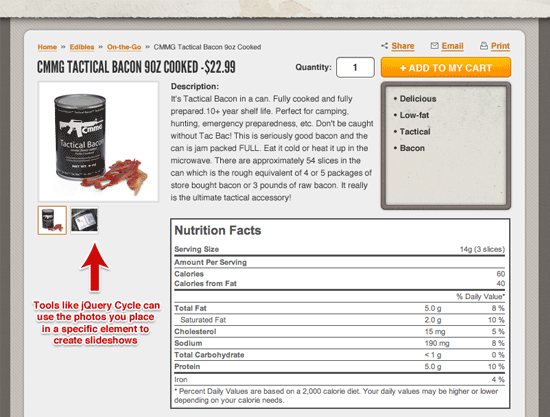Screen dimensions: 550x417
Task: Go to the Home breadcrumb
Action: [47, 47]
